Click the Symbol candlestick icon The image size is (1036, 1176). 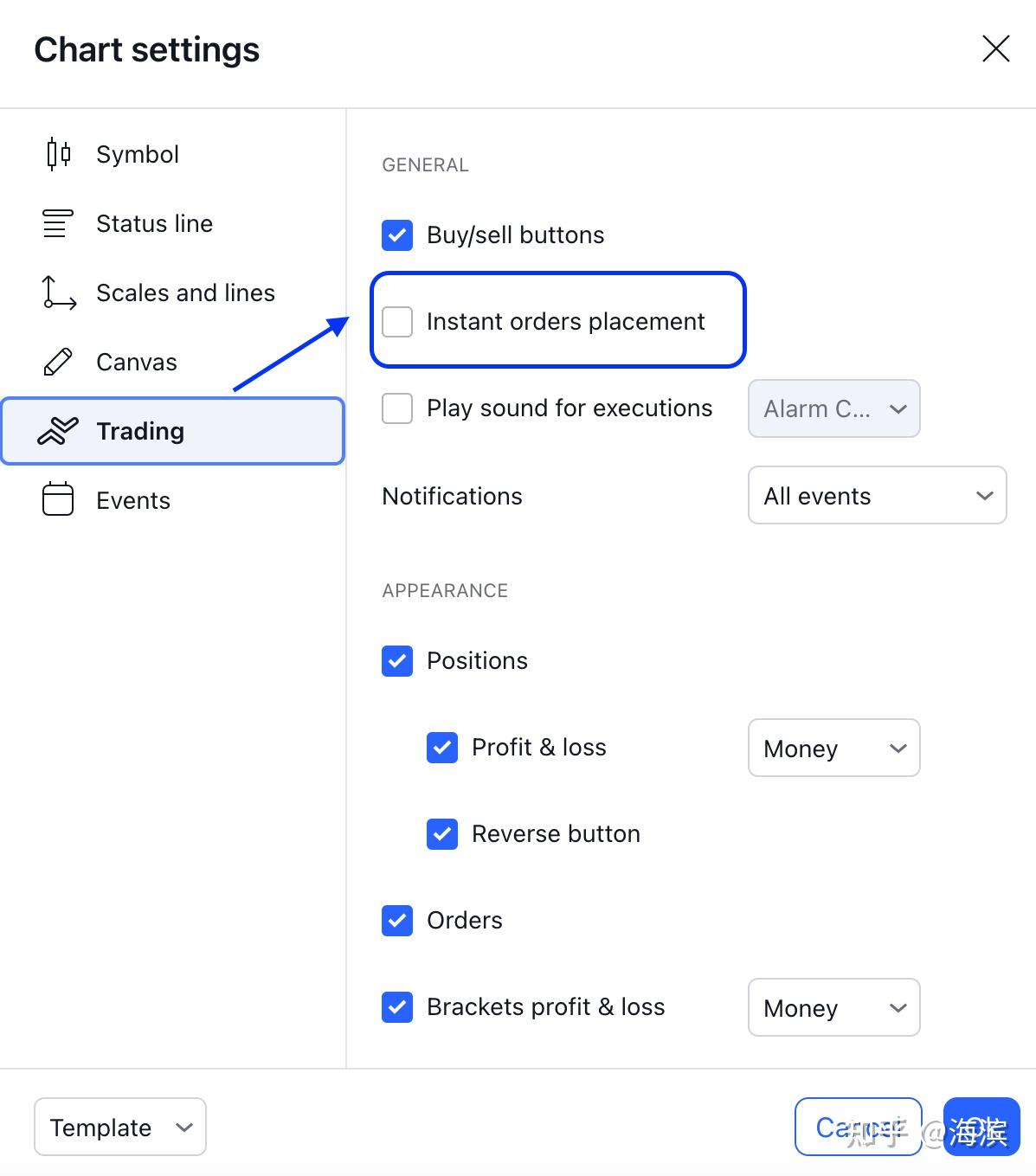(58, 154)
